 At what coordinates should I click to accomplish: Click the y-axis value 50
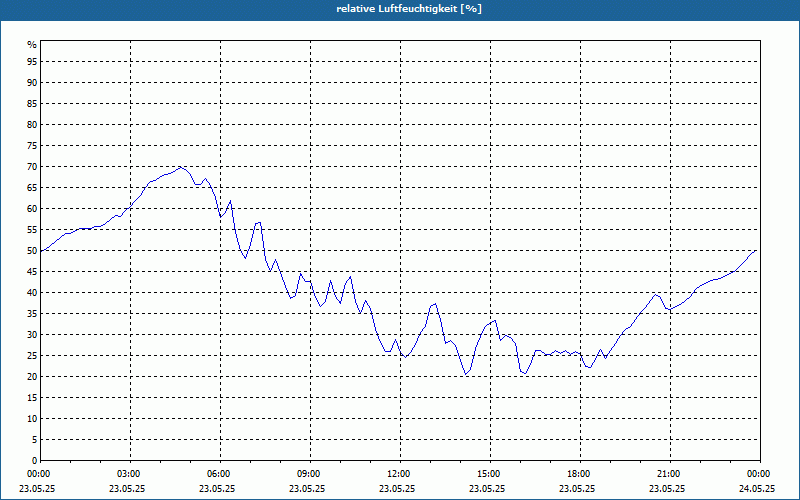tap(32, 251)
